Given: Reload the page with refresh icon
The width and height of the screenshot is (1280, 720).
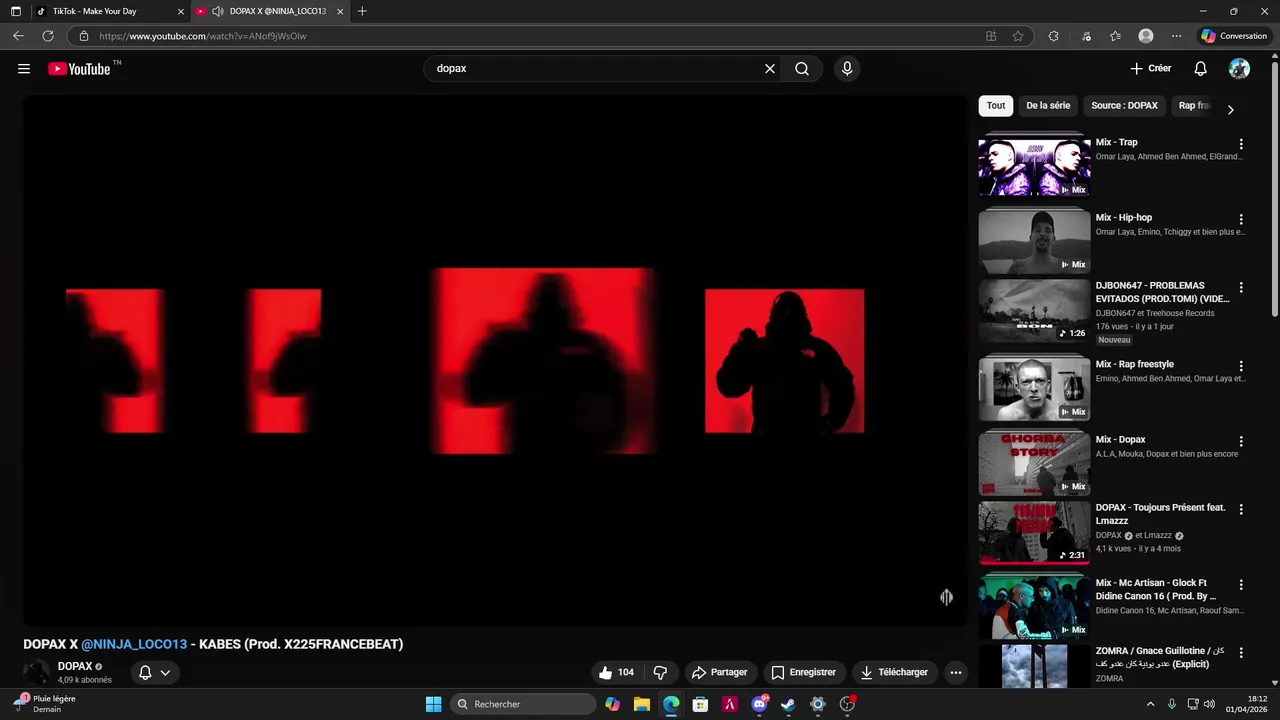Looking at the screenshot, I should 47,36.
